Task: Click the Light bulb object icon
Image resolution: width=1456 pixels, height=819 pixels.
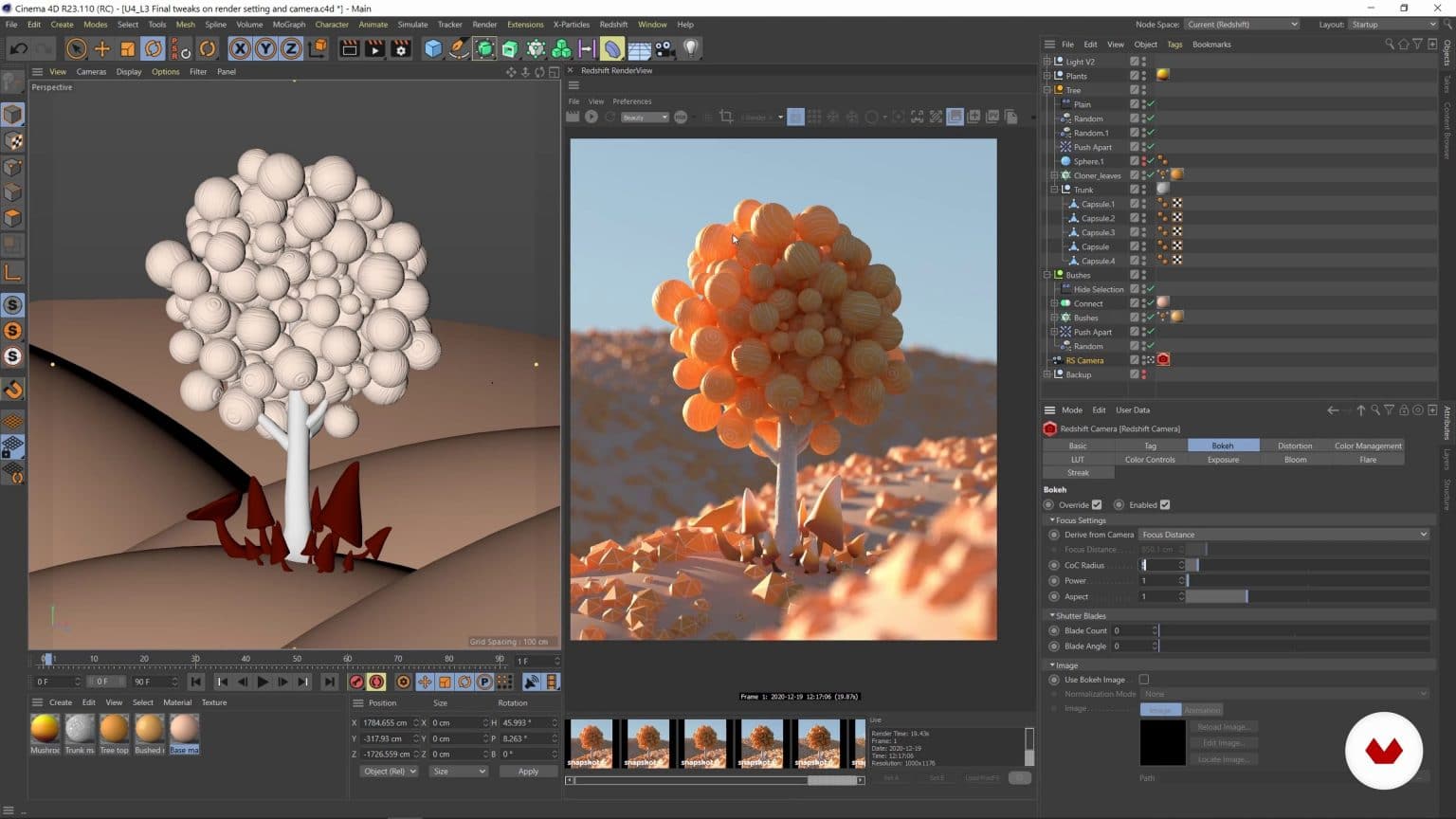Action: 691,48
